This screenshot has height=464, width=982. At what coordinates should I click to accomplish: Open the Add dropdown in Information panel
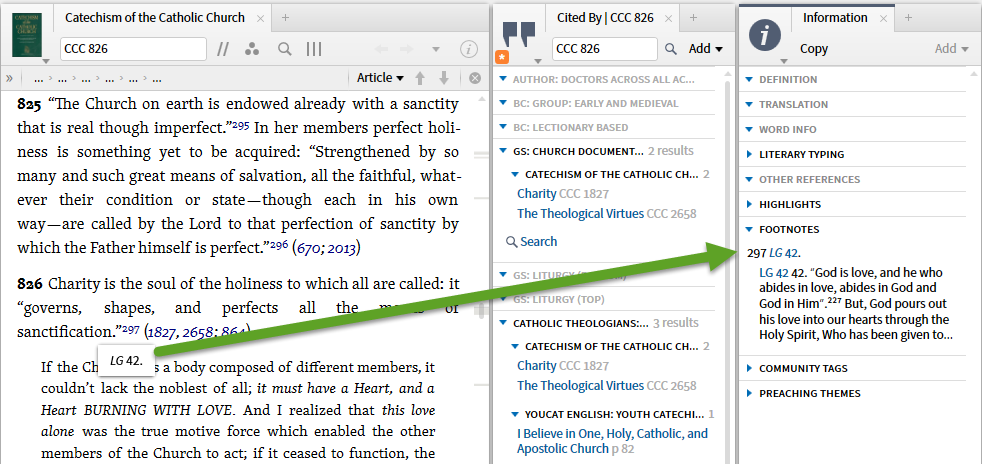[951, 49]
